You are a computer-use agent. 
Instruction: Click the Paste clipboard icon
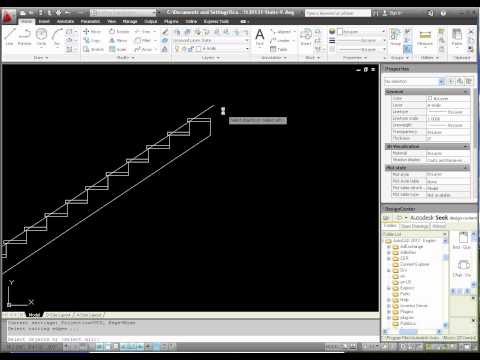point(457,37)
